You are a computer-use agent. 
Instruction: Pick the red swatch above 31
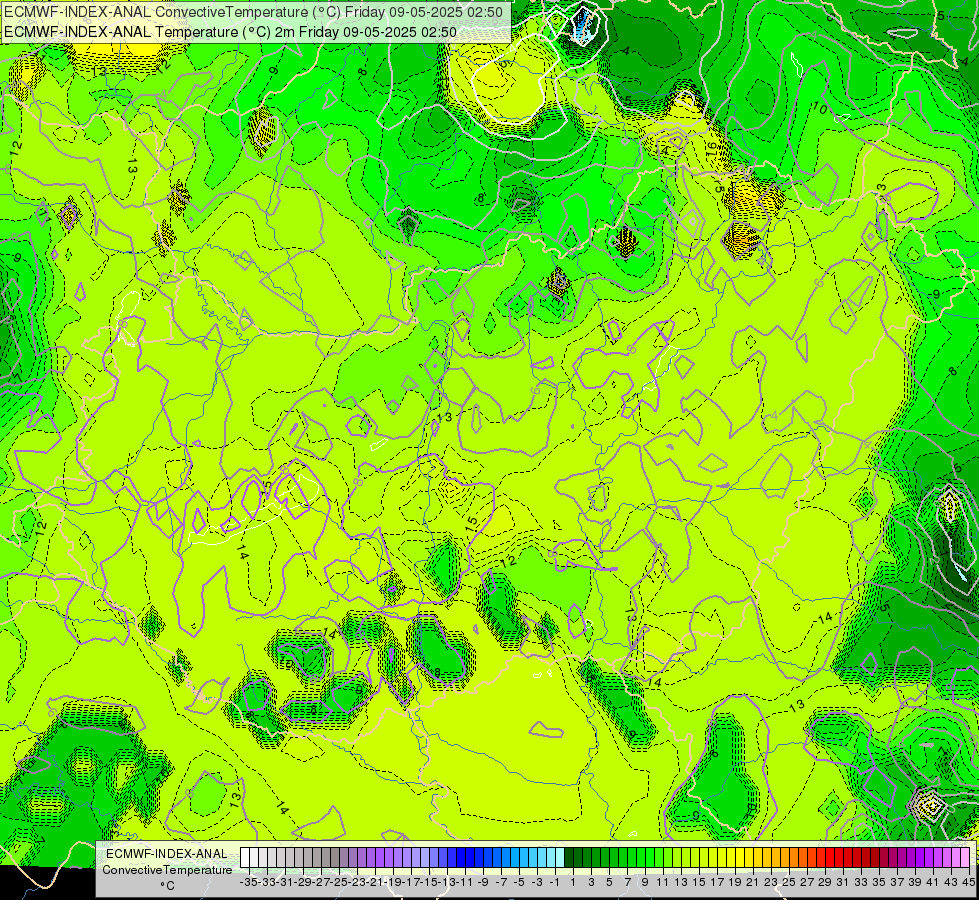(839, 858)
